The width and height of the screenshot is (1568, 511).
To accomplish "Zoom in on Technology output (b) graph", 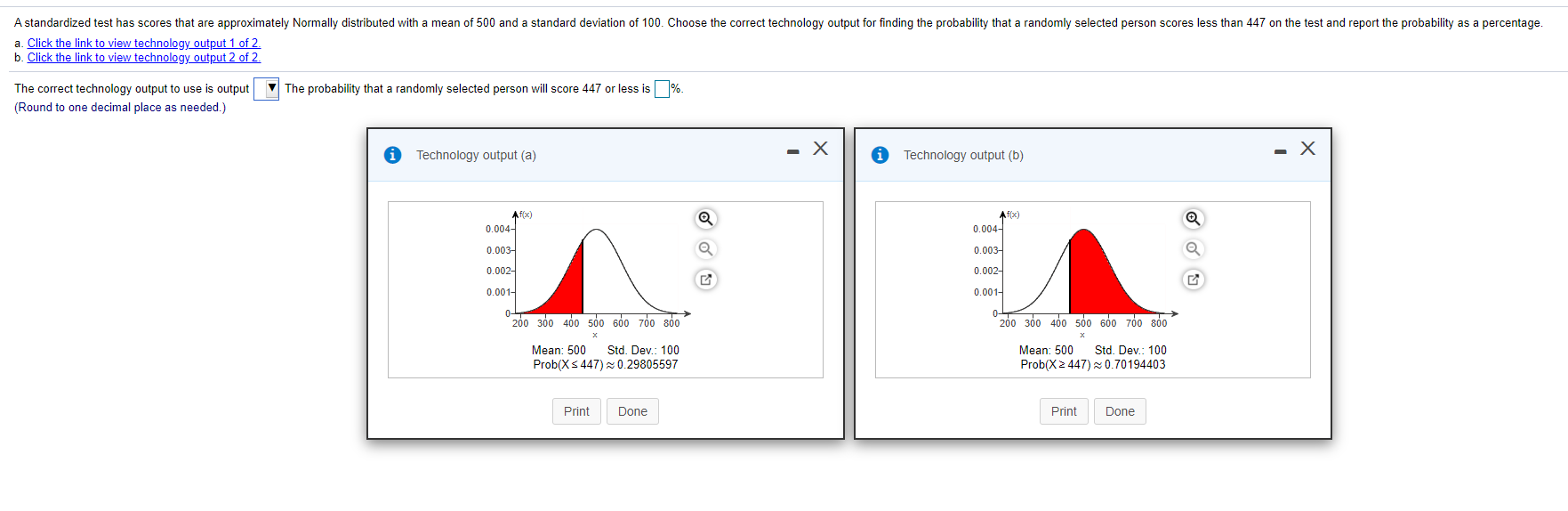I will point(1193,219).
